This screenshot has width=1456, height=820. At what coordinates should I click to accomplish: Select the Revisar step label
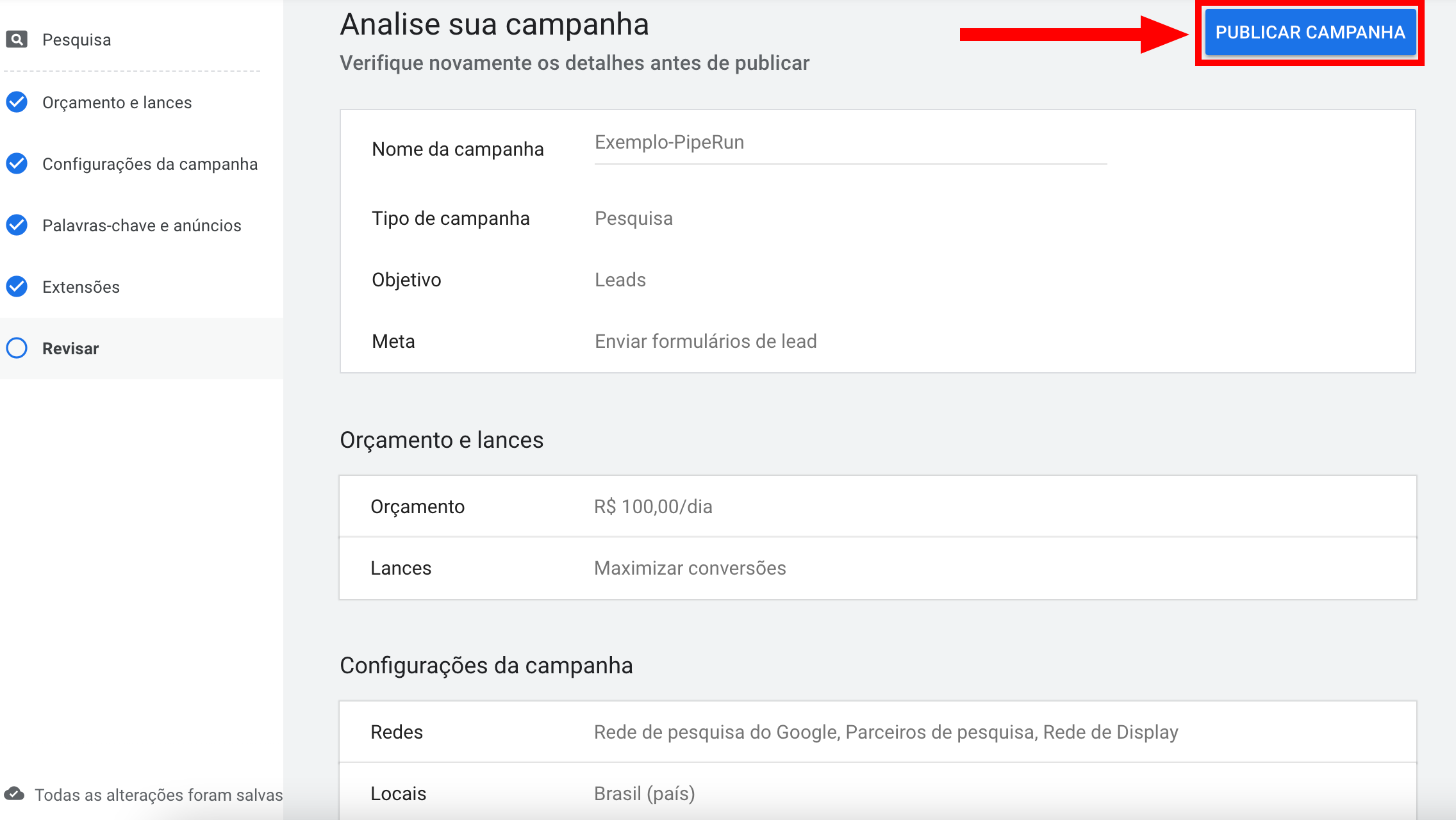70,348
